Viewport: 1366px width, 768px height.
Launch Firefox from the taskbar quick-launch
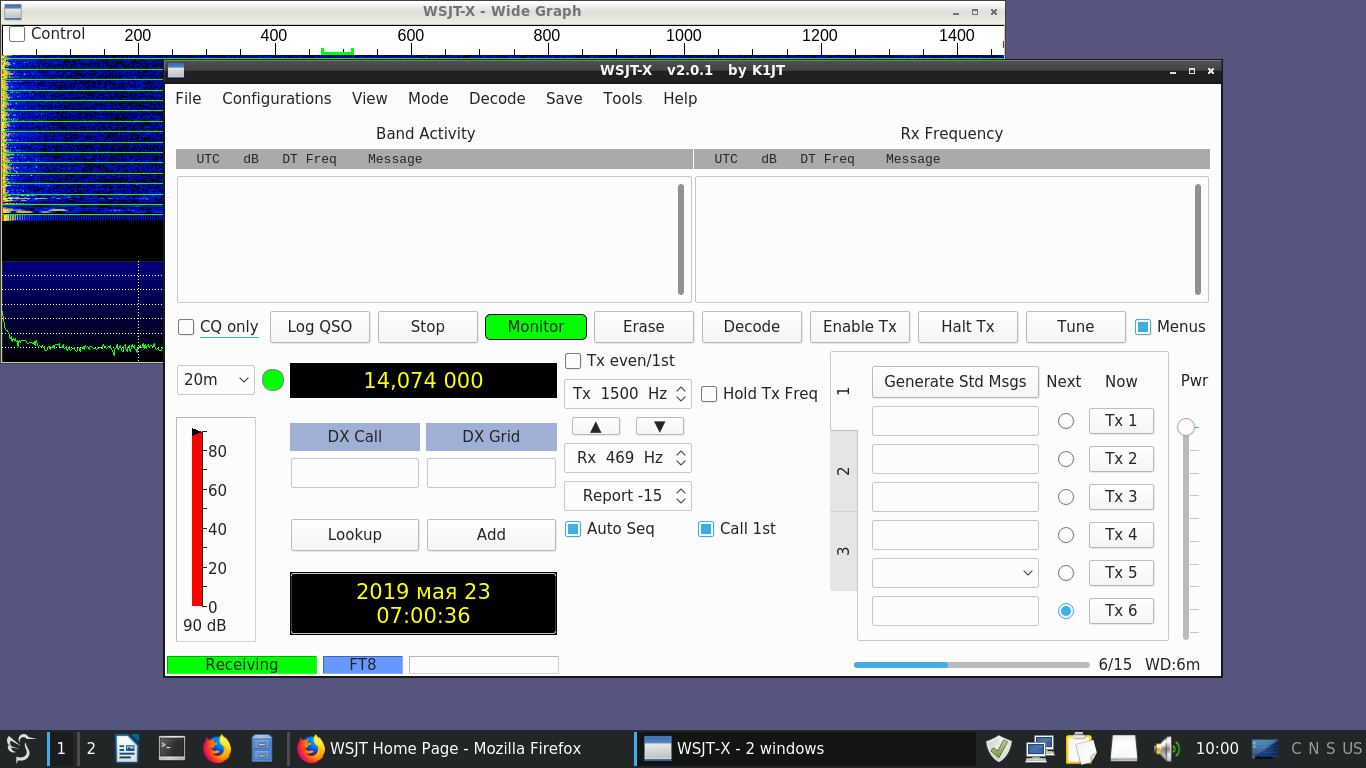point(217,748)
